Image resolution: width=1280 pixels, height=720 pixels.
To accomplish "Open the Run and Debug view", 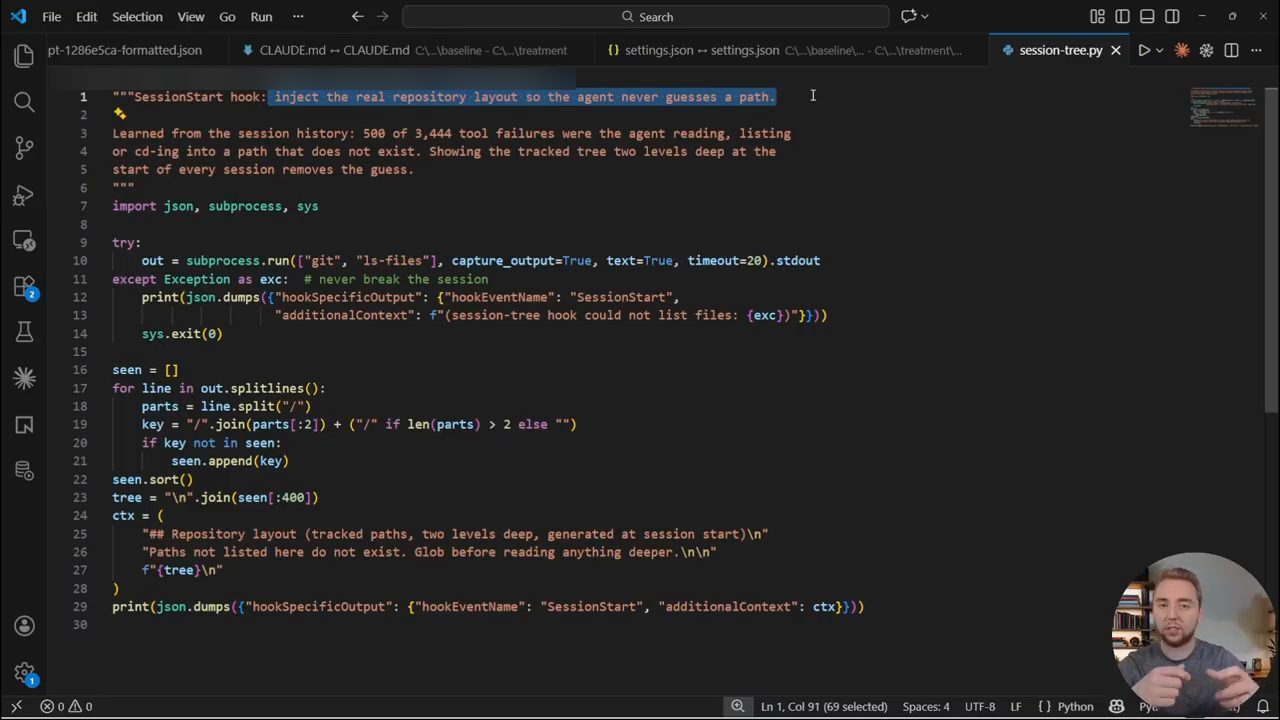I will [x=24, y=194].
